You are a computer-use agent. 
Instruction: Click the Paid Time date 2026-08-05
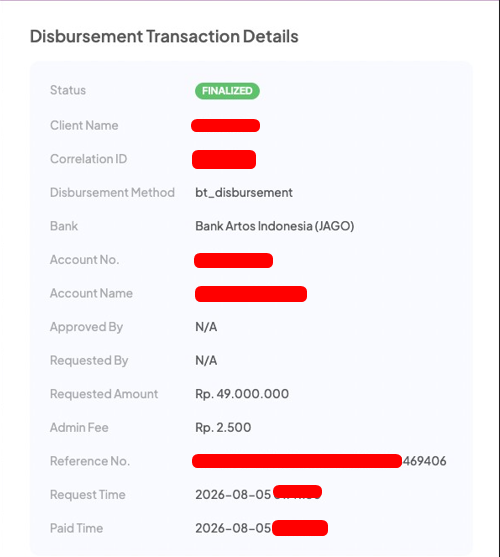233,528
